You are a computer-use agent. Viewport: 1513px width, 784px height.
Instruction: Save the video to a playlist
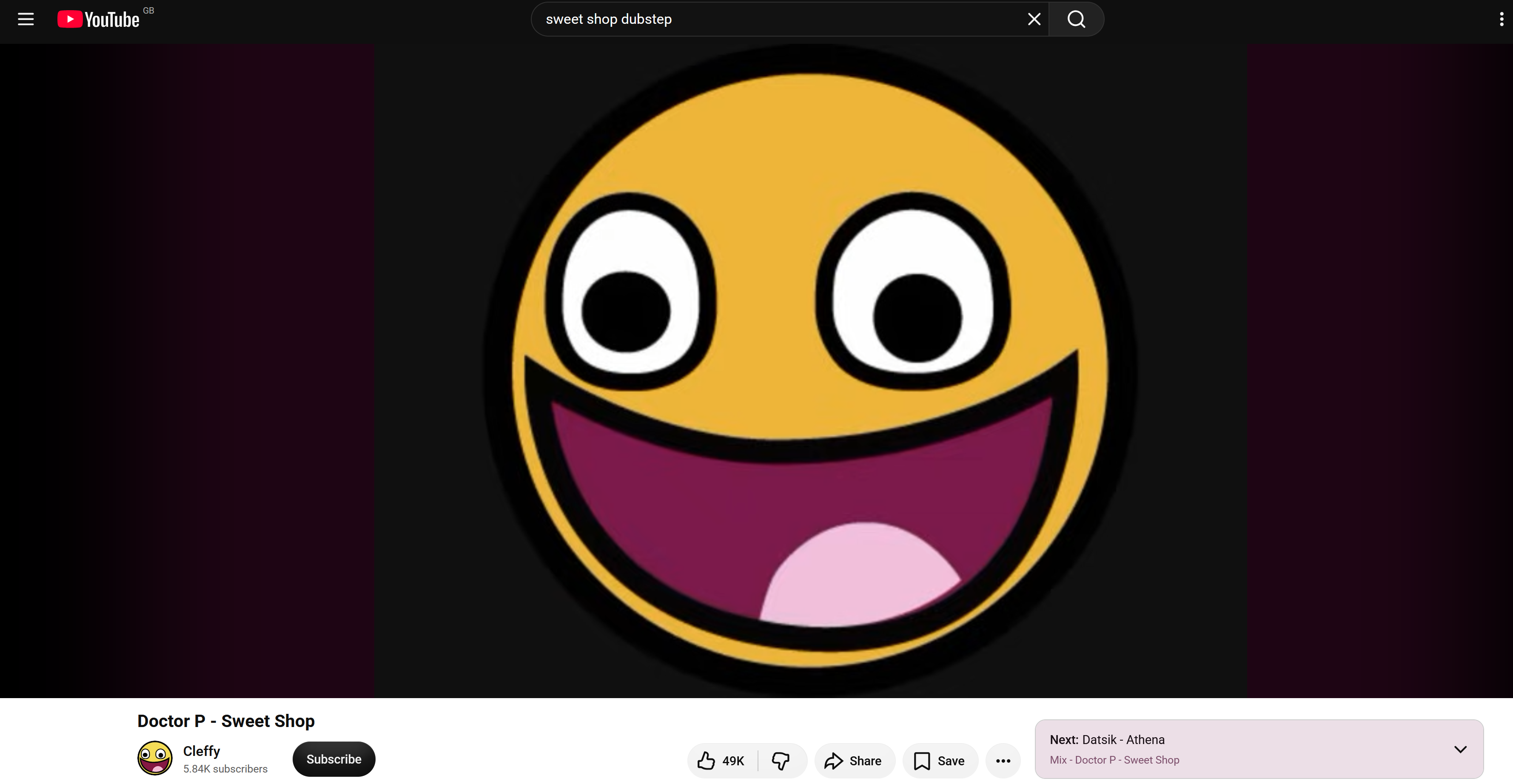940,761
